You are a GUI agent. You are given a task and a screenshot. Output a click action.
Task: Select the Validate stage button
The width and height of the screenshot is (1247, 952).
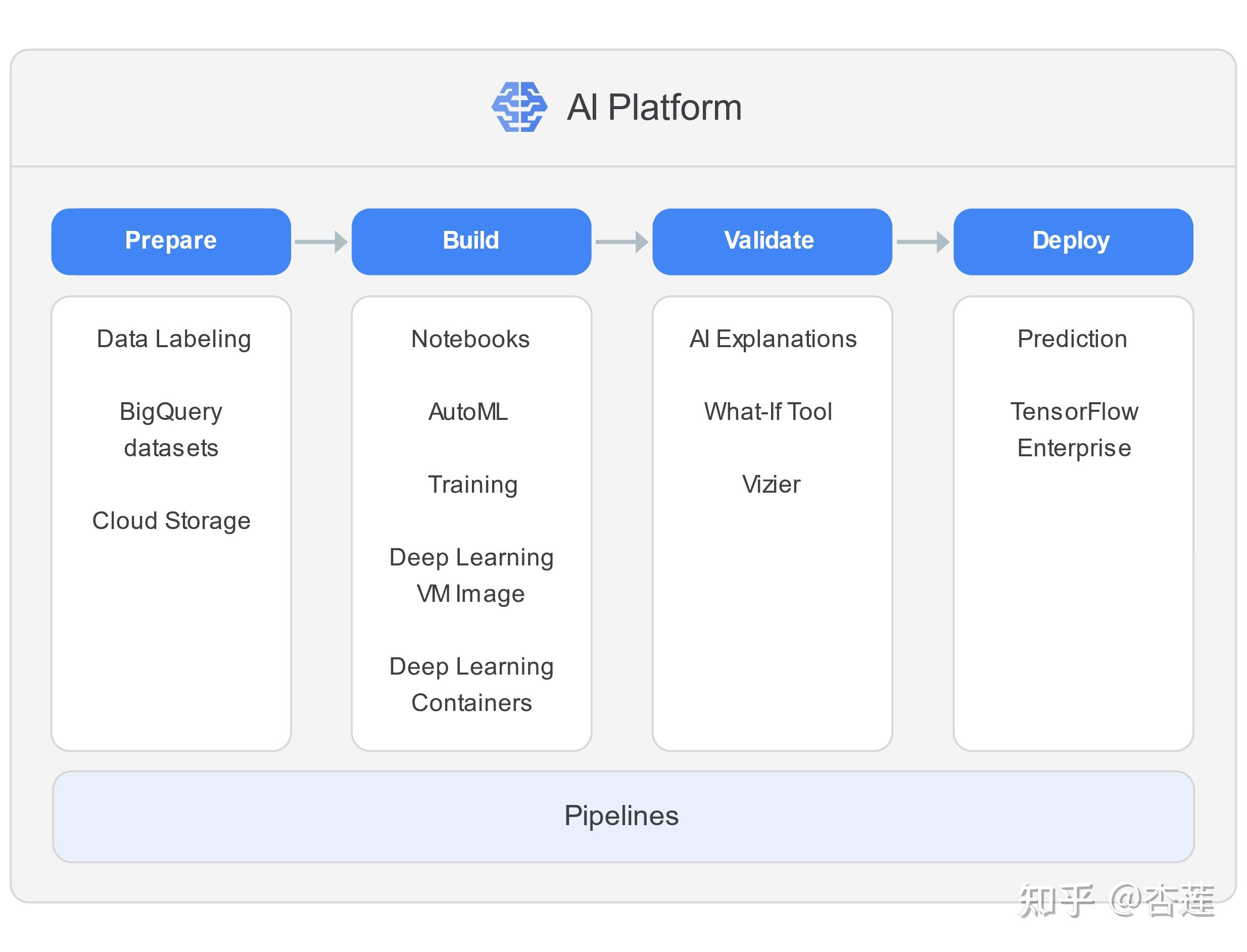(772, 242)
